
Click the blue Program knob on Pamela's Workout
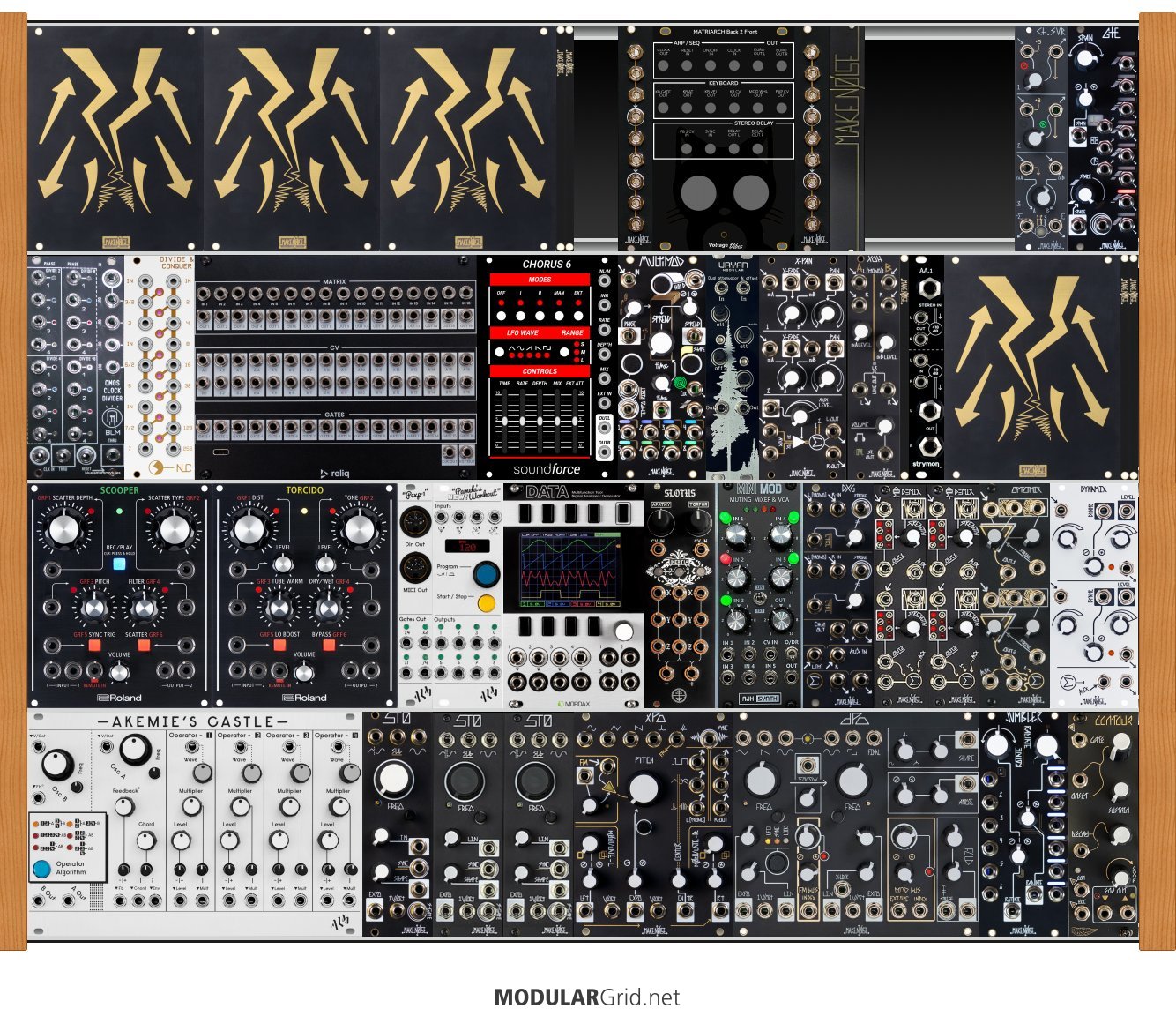tap(485, 573)
